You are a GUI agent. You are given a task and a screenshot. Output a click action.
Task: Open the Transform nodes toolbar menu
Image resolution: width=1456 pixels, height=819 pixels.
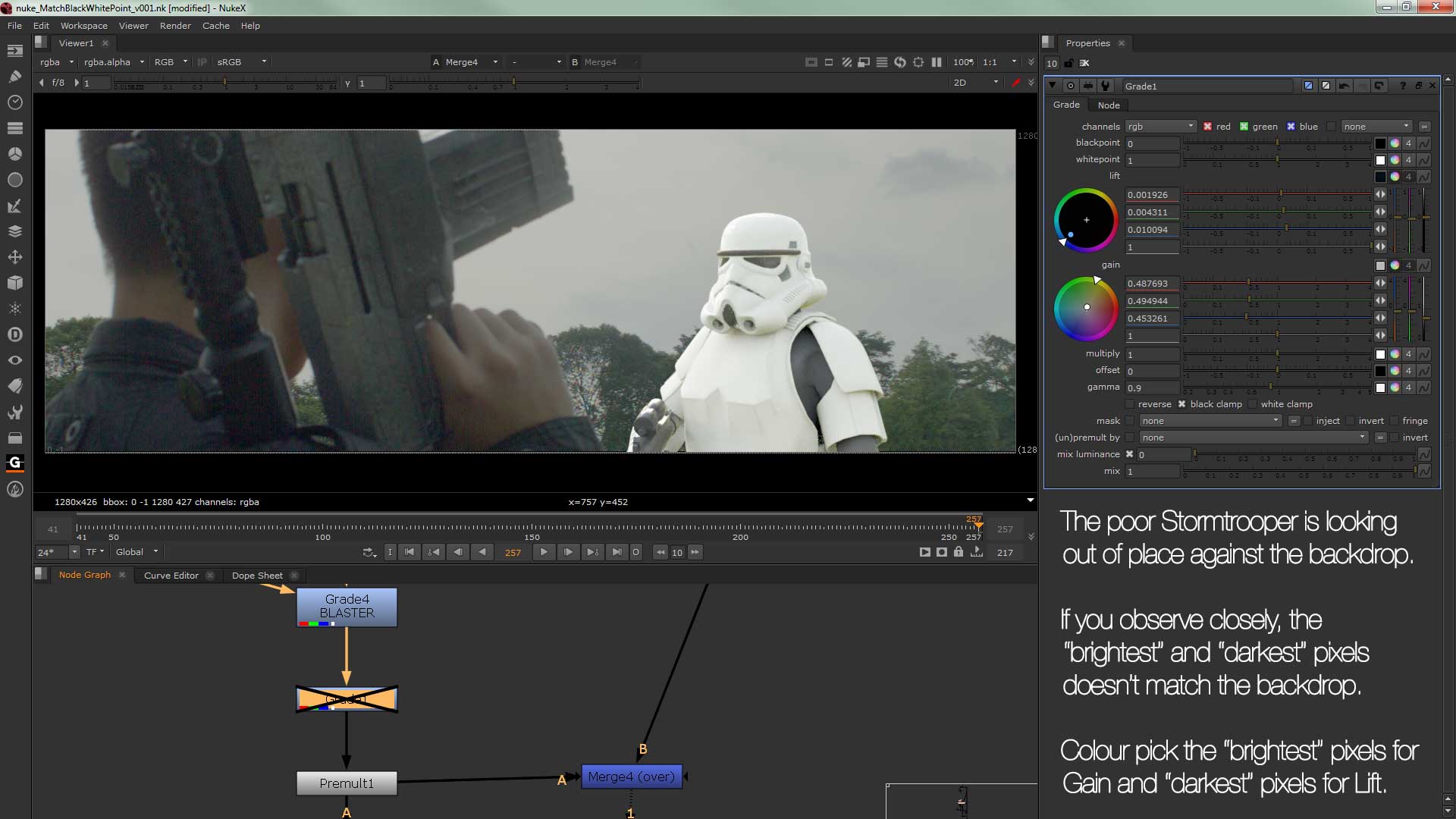[x=14, y=257]
